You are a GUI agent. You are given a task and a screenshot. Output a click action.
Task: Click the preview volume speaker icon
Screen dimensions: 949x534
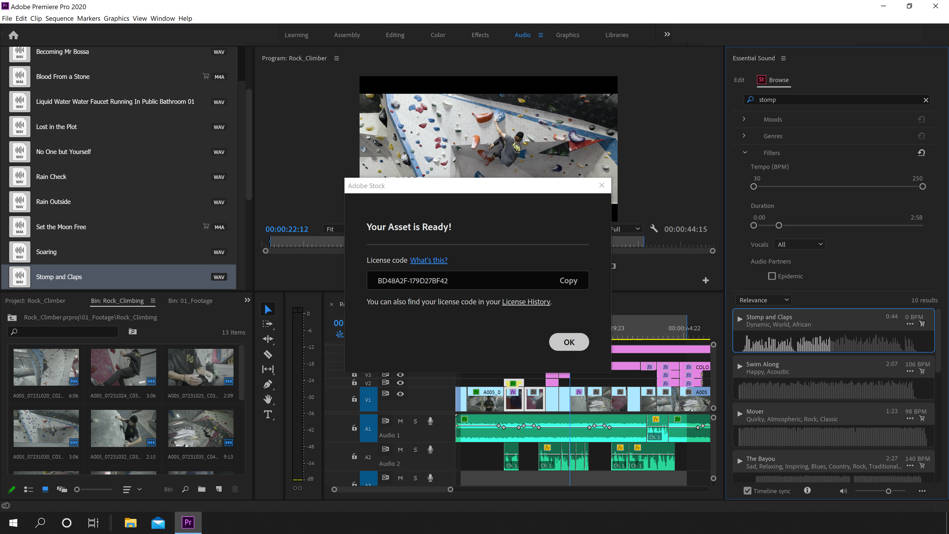click(843, 491)
